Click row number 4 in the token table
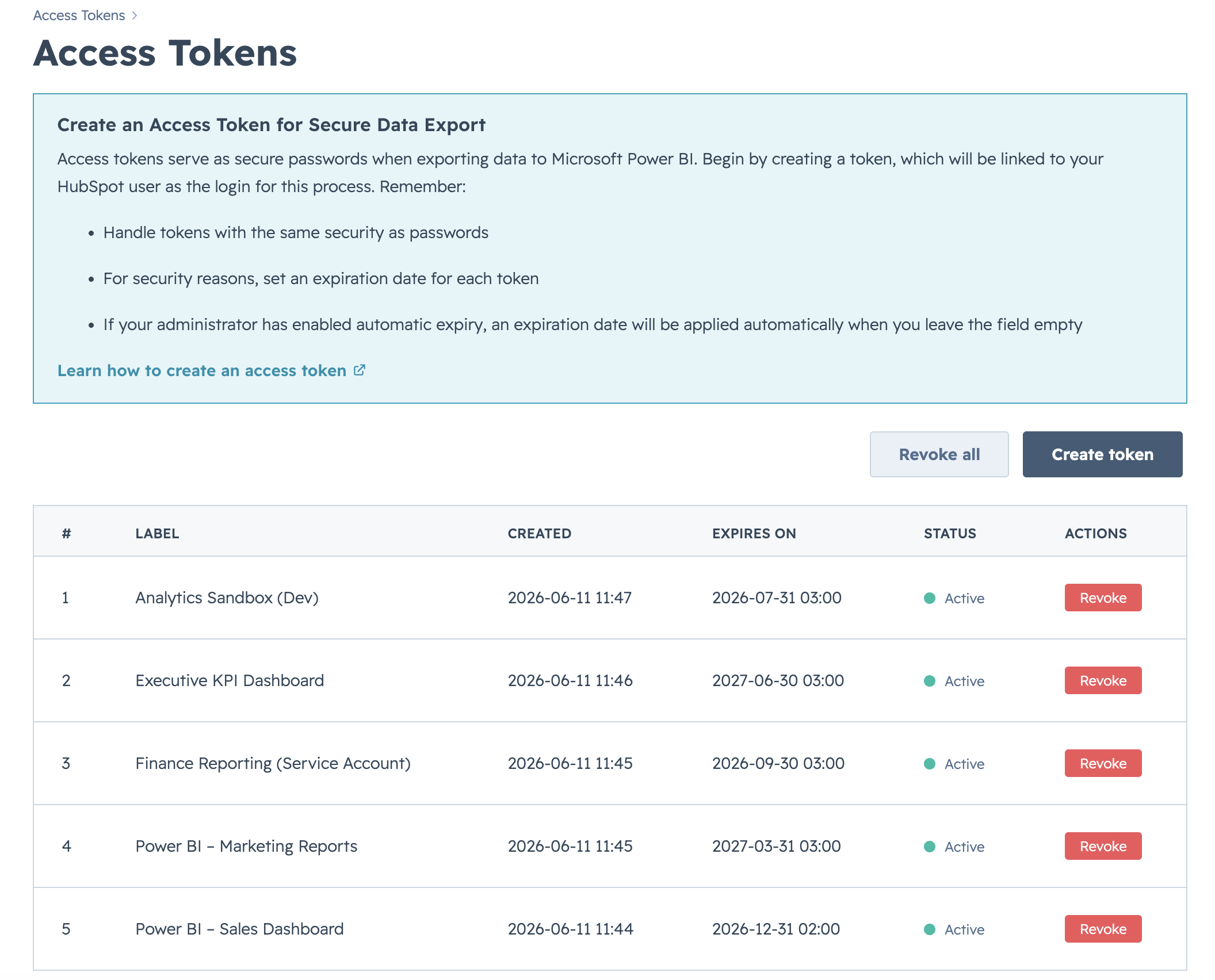 pos(66,846)
